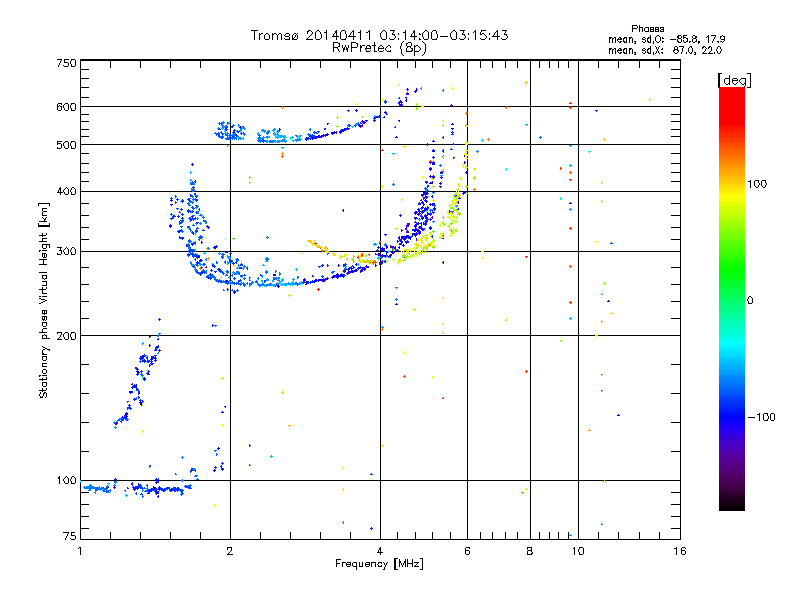Click the 'RwPretec (8p)' subtitle
Image resolution: width=800 pixels, height=600 pixels.
(379, 48)
